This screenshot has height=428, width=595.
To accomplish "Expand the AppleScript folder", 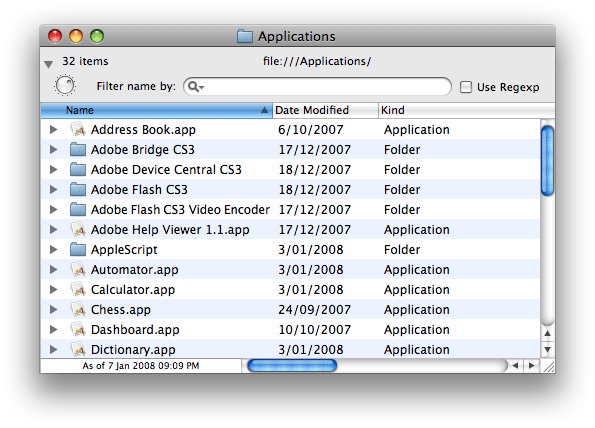I will point(54,250).
